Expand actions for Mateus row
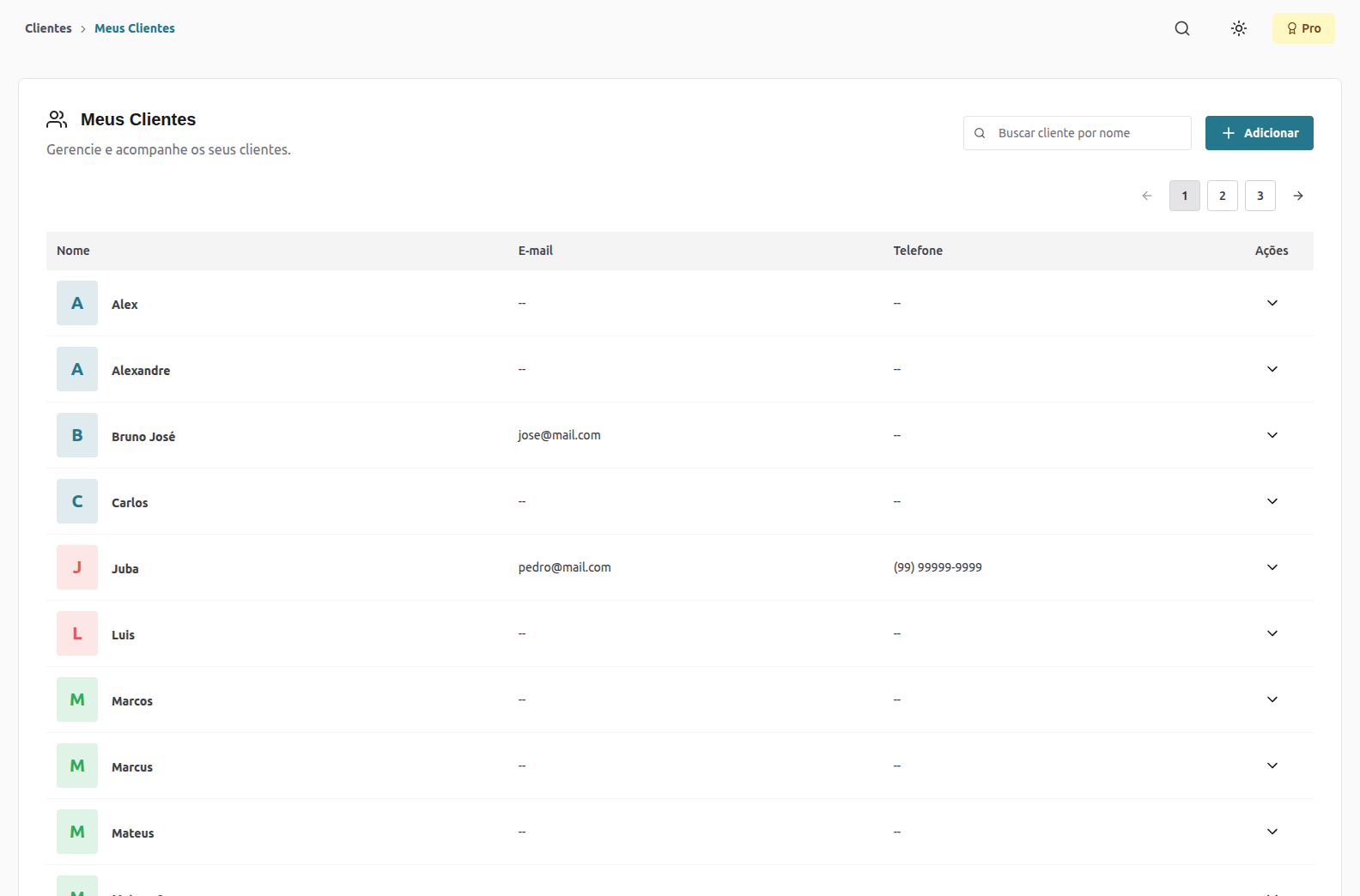The height and width of the screenshot is (896, 1360). coord(1272,832)
